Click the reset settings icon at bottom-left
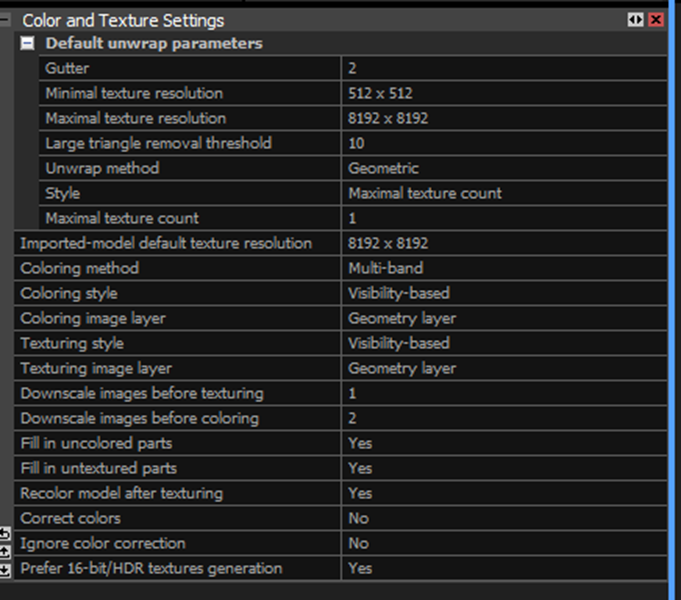 [5, 533]
